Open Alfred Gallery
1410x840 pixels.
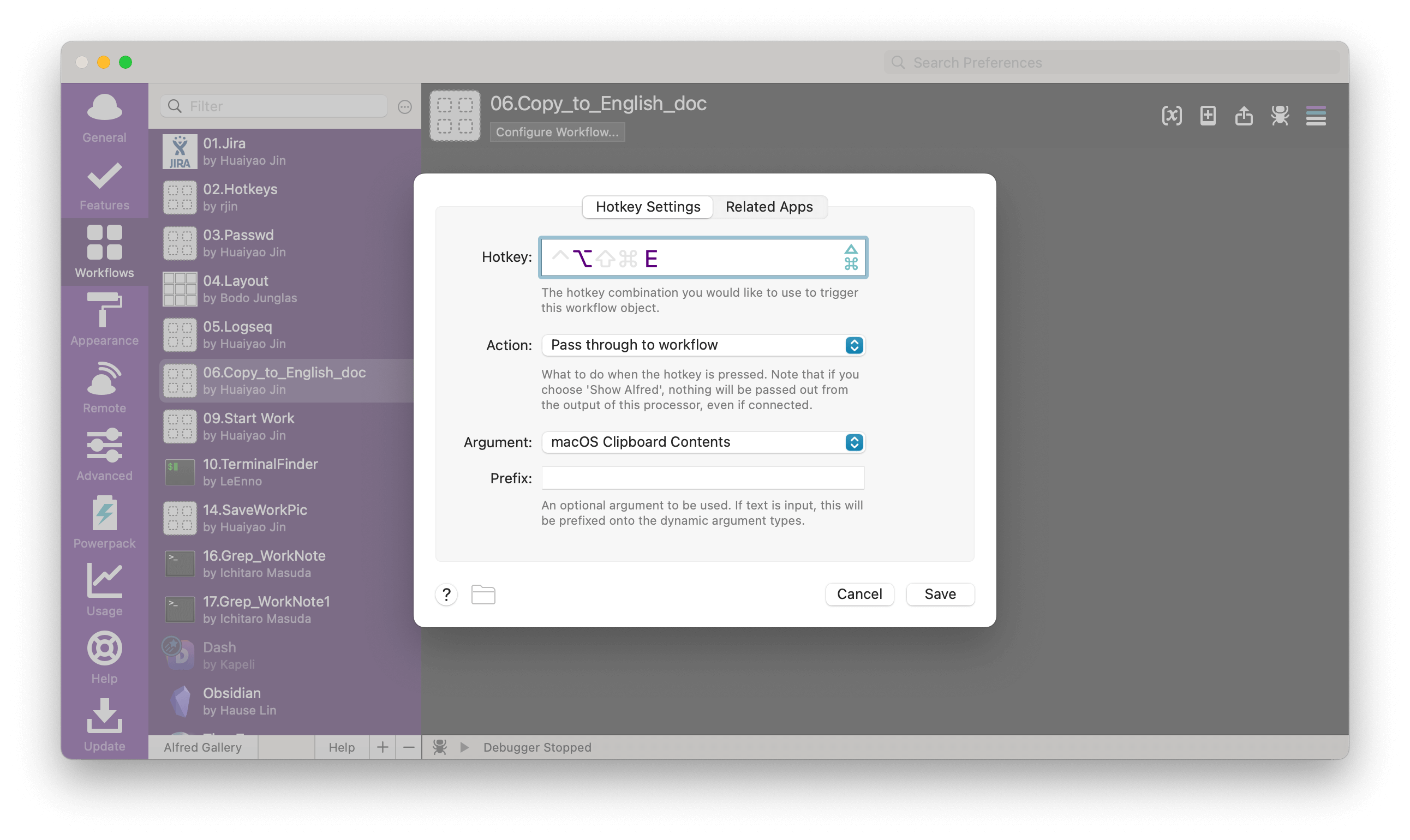203,747
